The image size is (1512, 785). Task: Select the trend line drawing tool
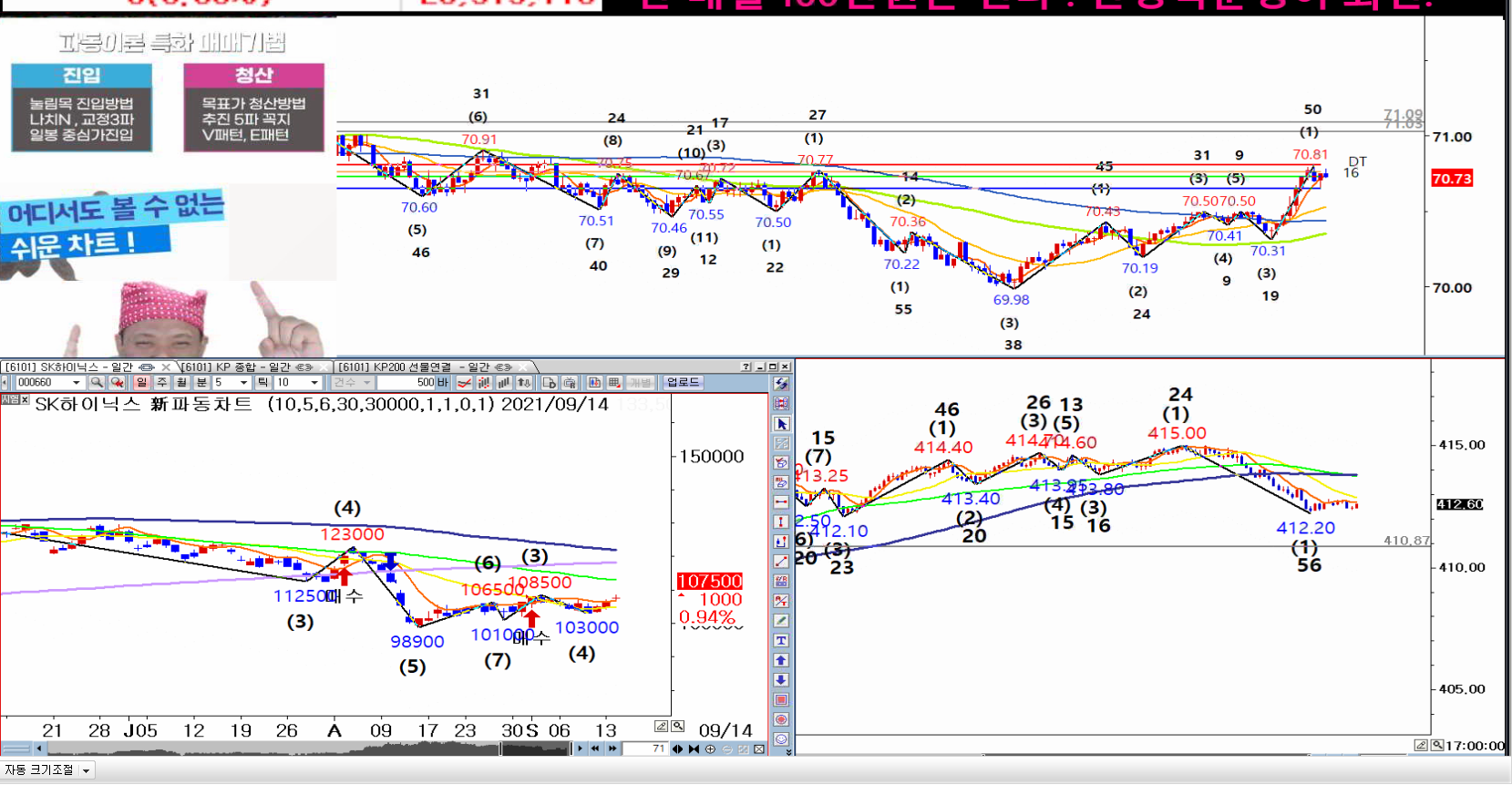coord(781,562)
